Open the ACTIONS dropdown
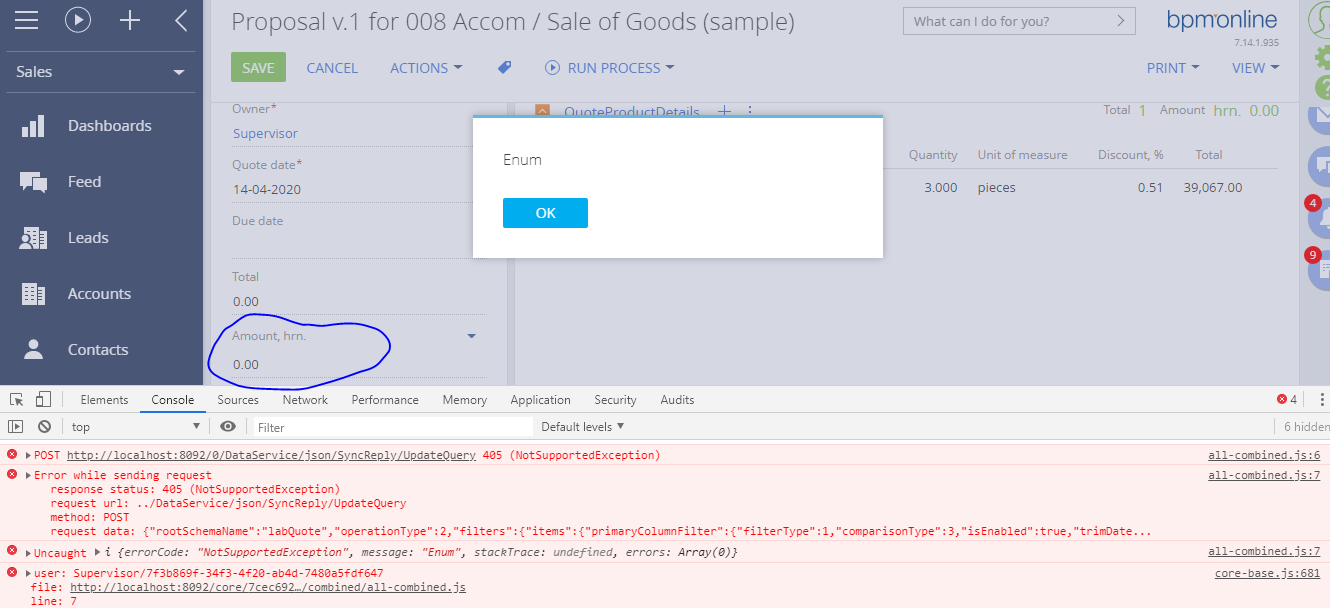The height and width of the screenshot is (608, 1330). pyautogui.click(x=426, y=68)
